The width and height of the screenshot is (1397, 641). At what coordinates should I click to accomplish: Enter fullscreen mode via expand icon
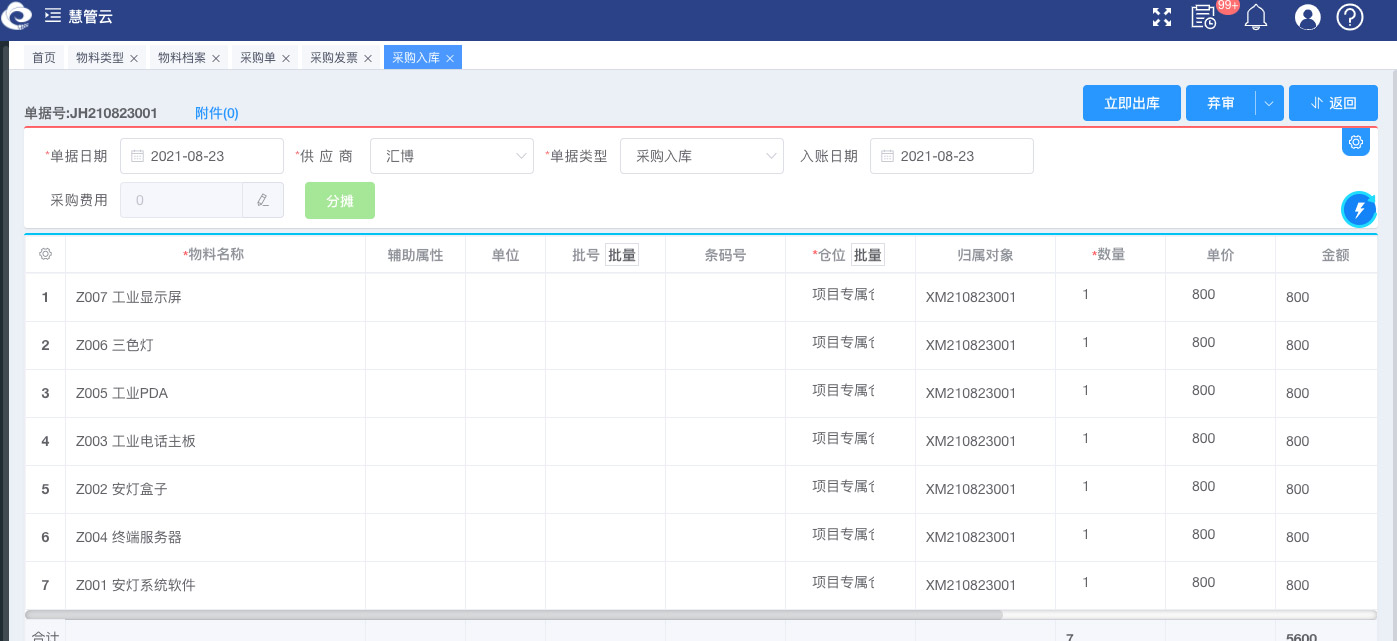(1162, 16)
